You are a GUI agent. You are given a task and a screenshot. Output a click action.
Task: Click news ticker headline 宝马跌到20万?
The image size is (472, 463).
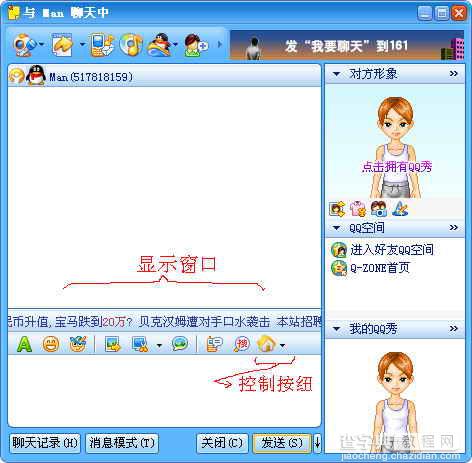point(94,322)
